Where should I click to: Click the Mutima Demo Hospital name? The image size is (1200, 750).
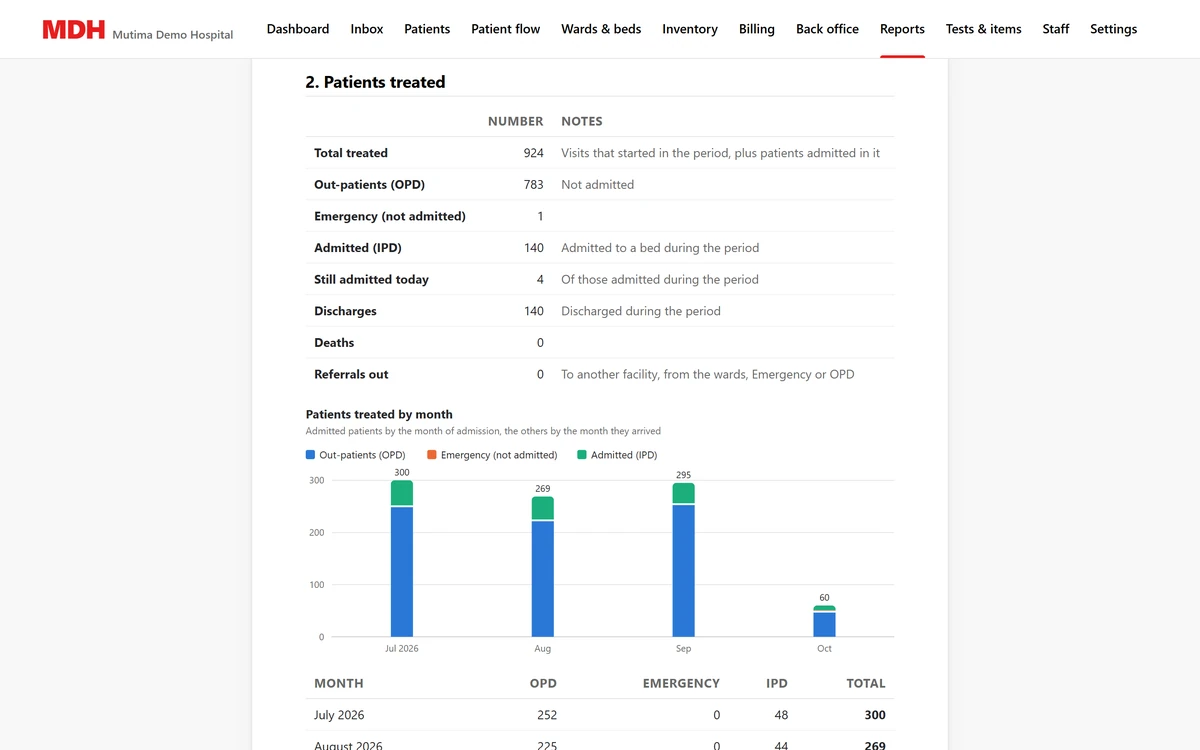point(173,34)
